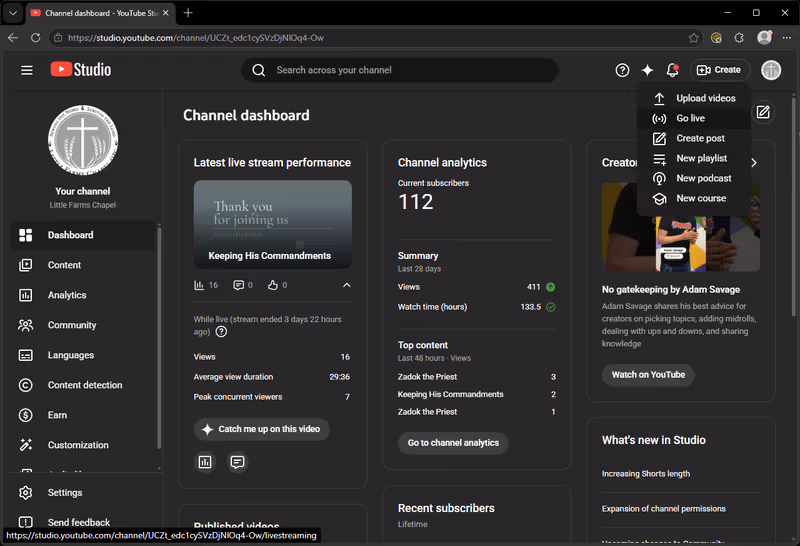Click the live stream likes thumbs-up icon
800x546 pixels.
tap(273, 285)
